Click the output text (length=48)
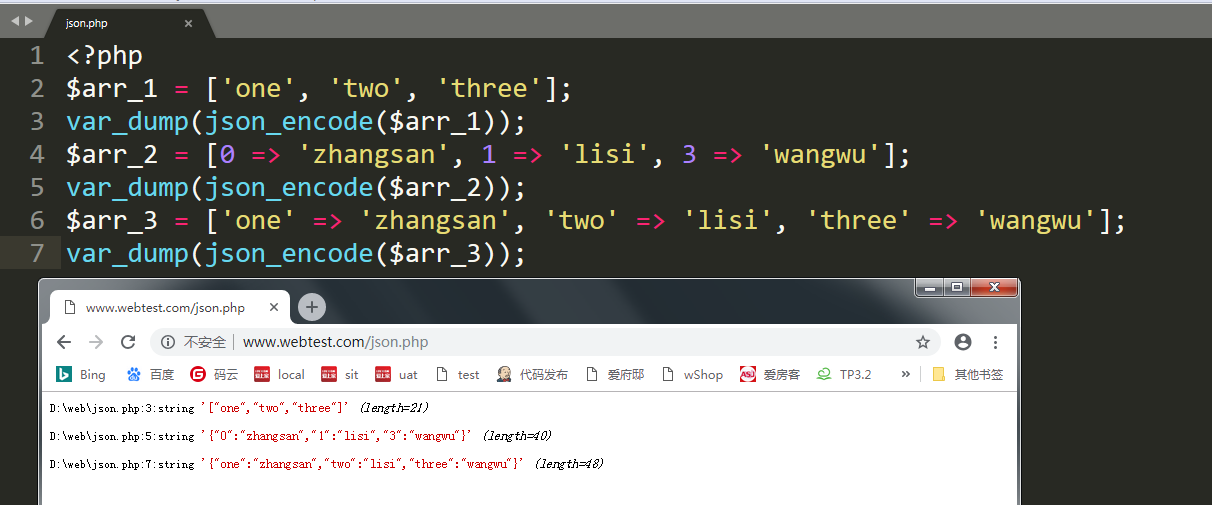 [x=570, y=464]
